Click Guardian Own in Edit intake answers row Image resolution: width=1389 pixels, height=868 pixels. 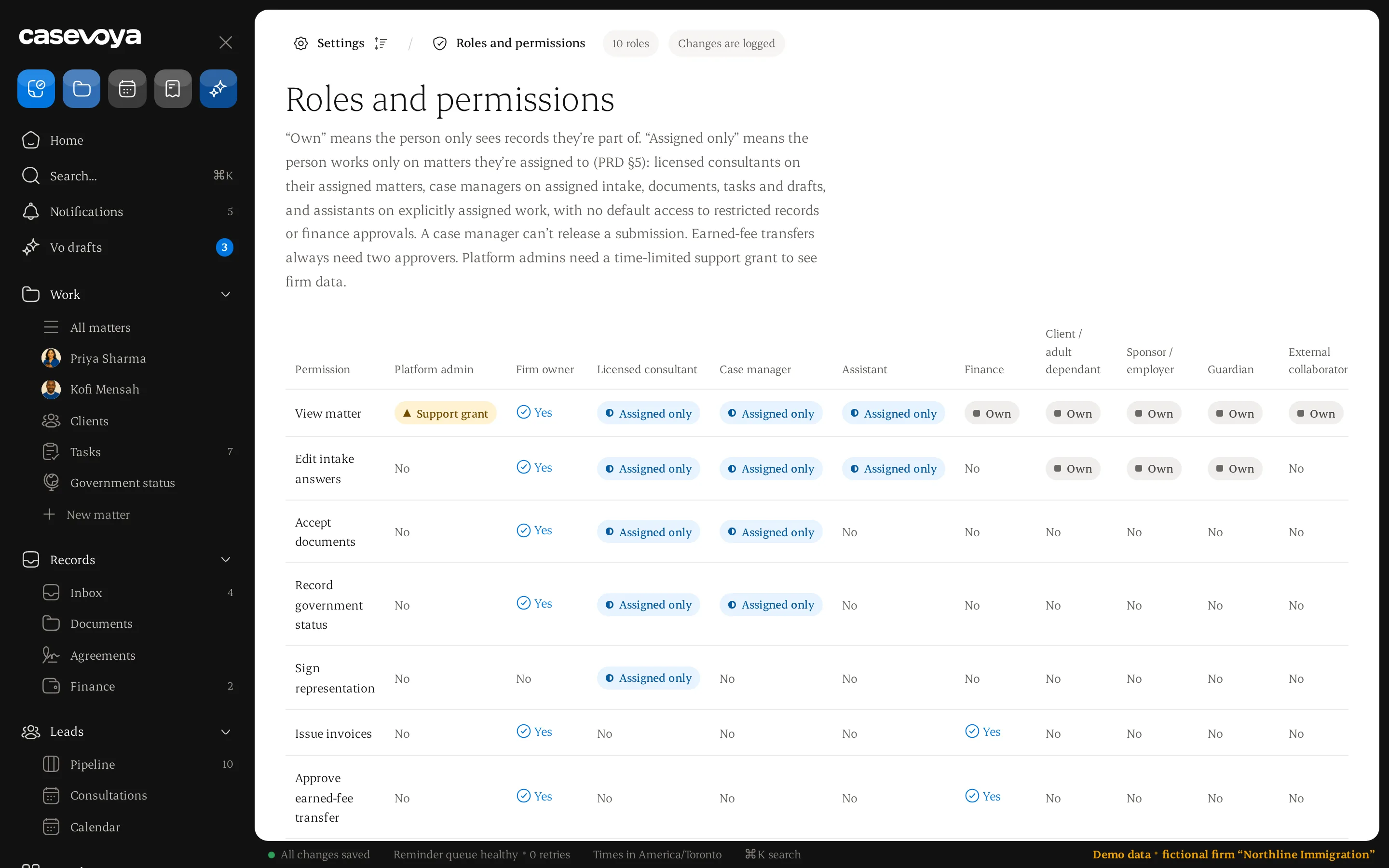pyautogui.click(x=1235, y=468)
